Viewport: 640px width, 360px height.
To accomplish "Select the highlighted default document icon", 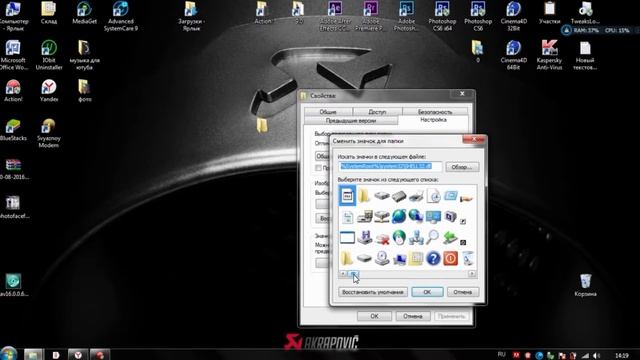I will [x=347, y=196].
